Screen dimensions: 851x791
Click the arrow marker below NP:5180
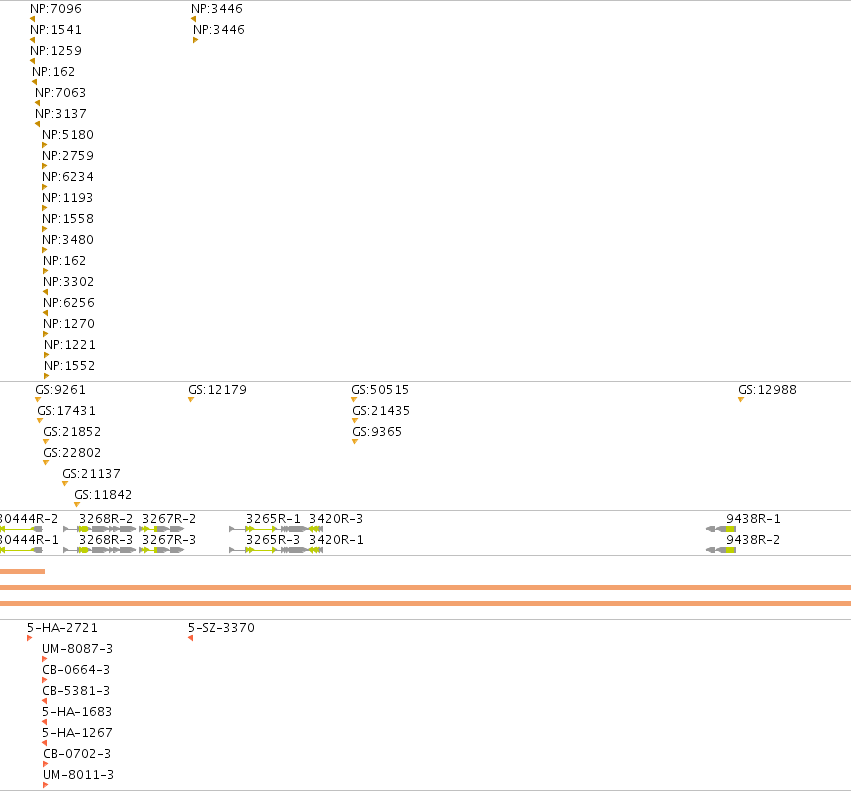click(45, 145)
